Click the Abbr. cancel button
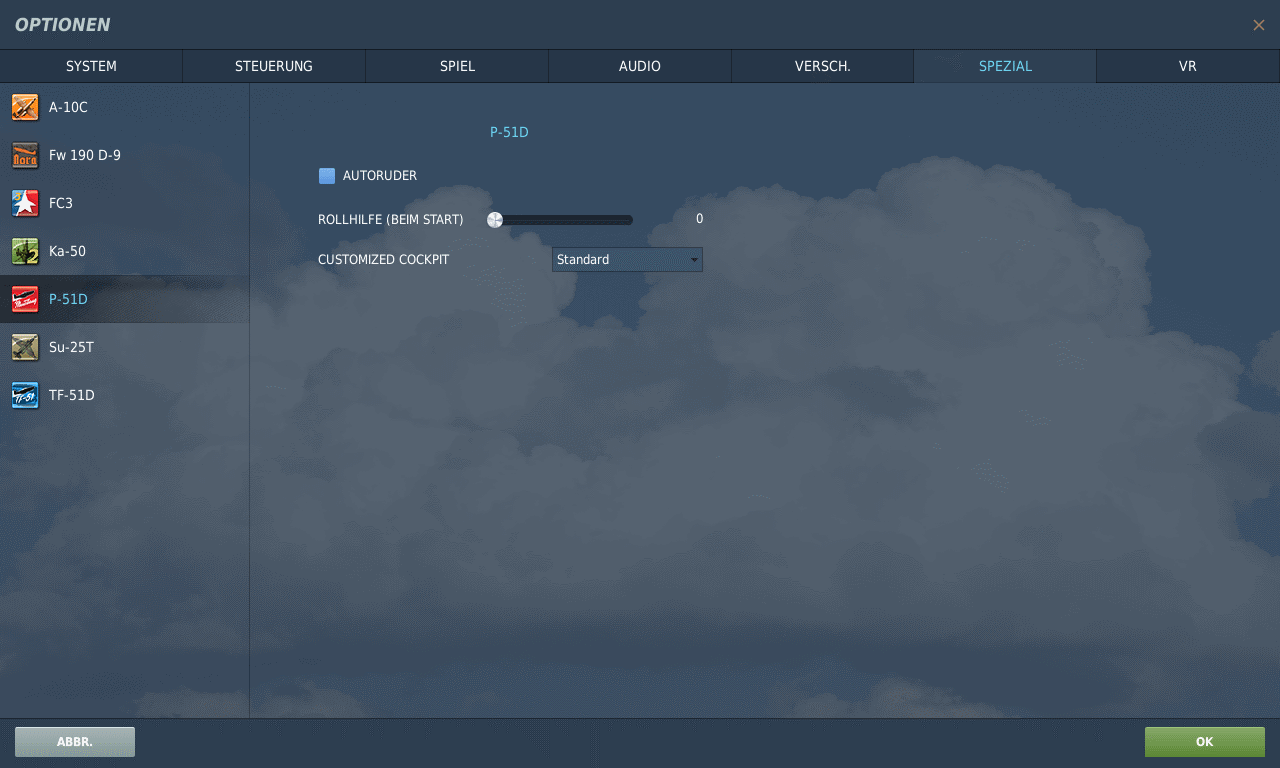Screen dimensions: 1280x768 click(x=75, y=742)
